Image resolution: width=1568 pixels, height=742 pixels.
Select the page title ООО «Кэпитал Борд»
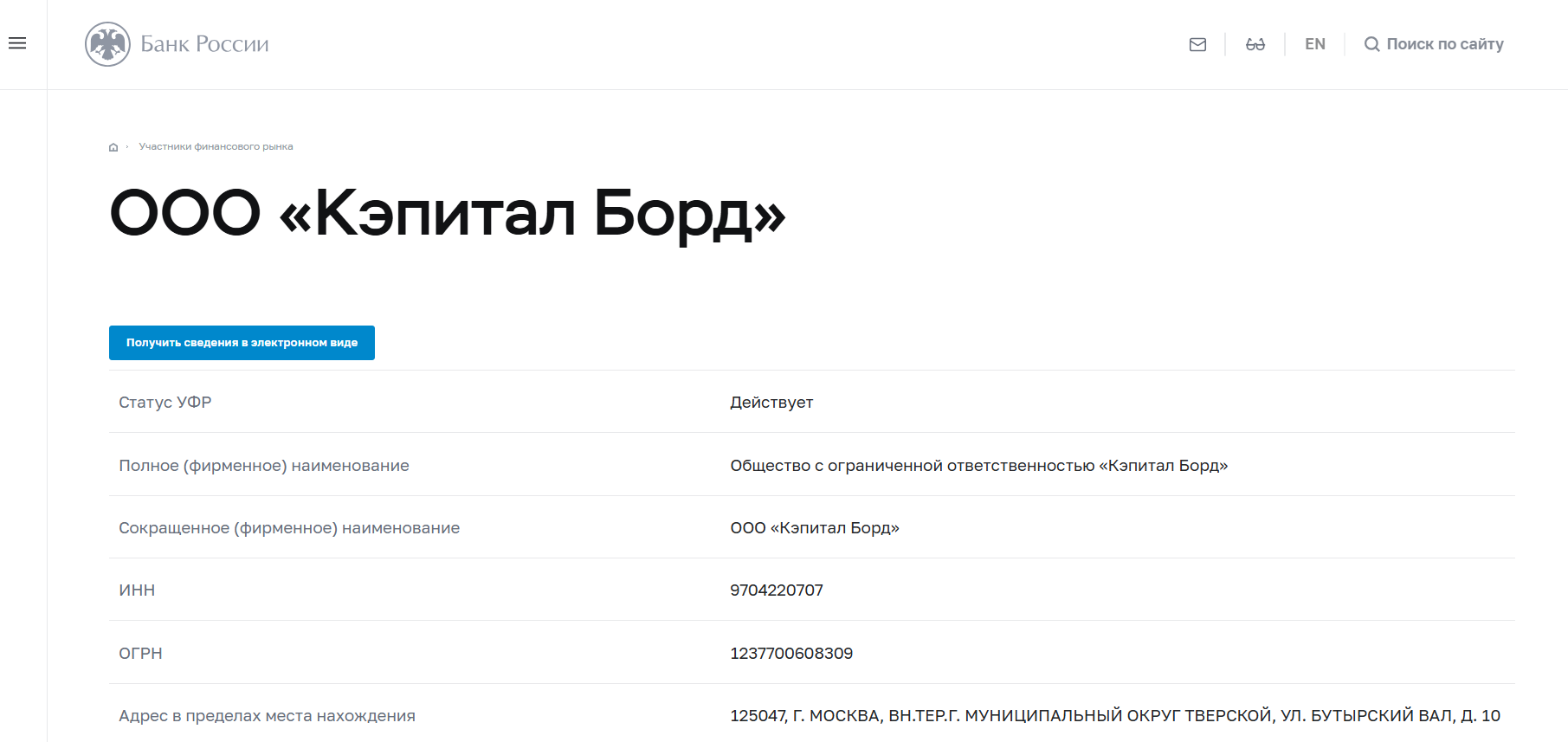click(448, 214)
